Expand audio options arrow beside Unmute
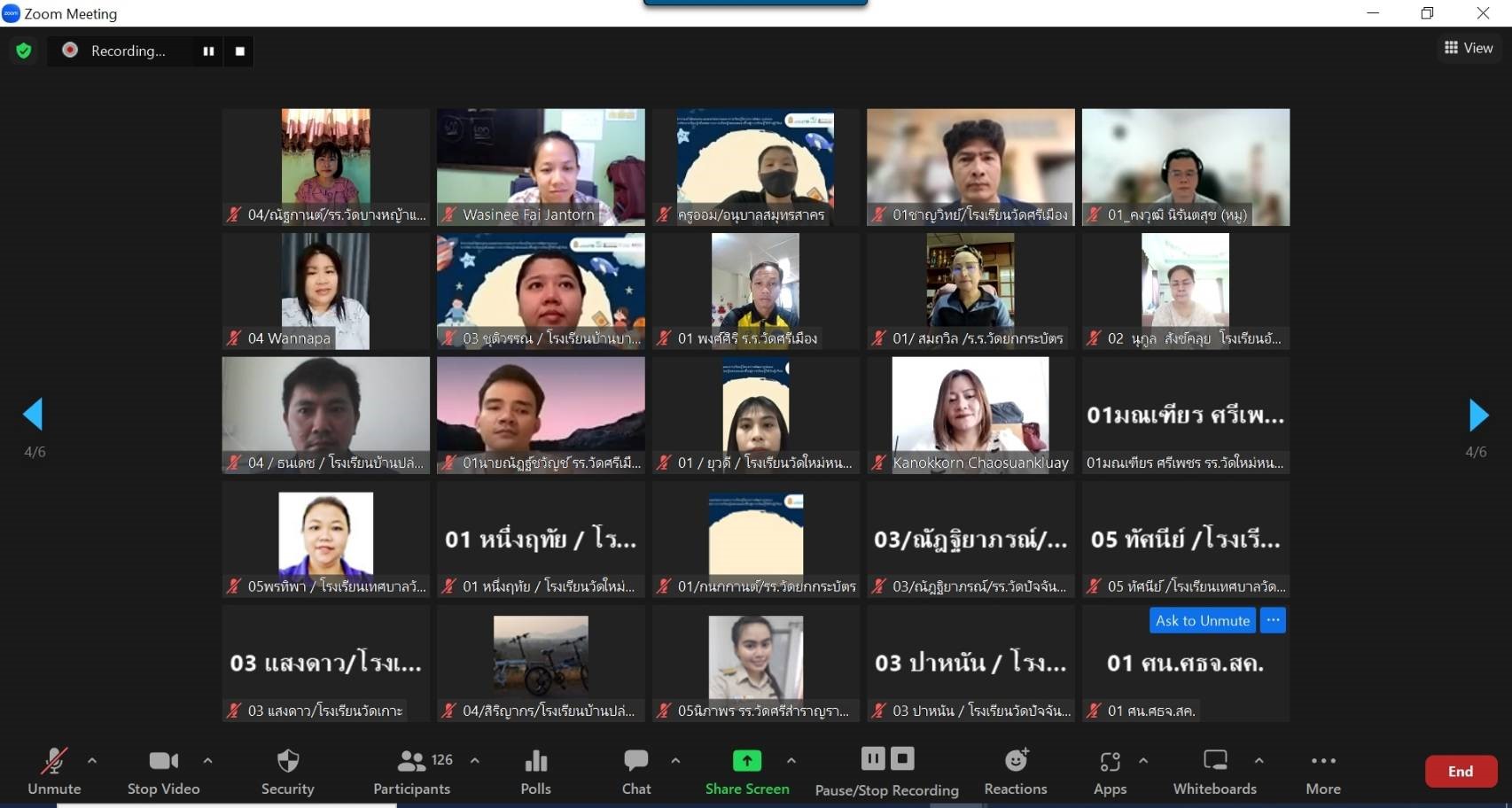Screen dimensions: 1512x808 point(92,761)
